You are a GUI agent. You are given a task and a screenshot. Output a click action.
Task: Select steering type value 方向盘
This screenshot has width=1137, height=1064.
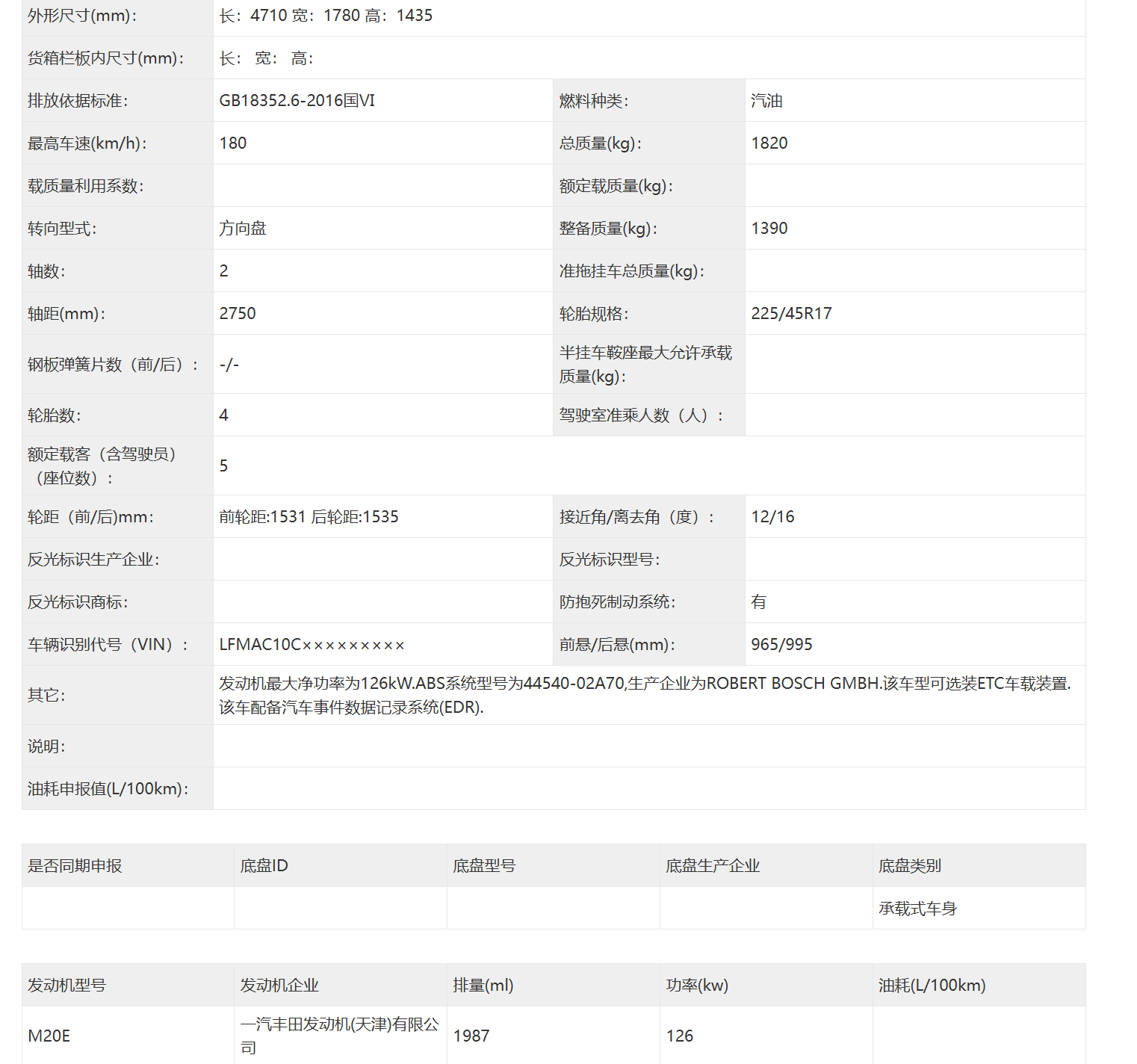243,228
